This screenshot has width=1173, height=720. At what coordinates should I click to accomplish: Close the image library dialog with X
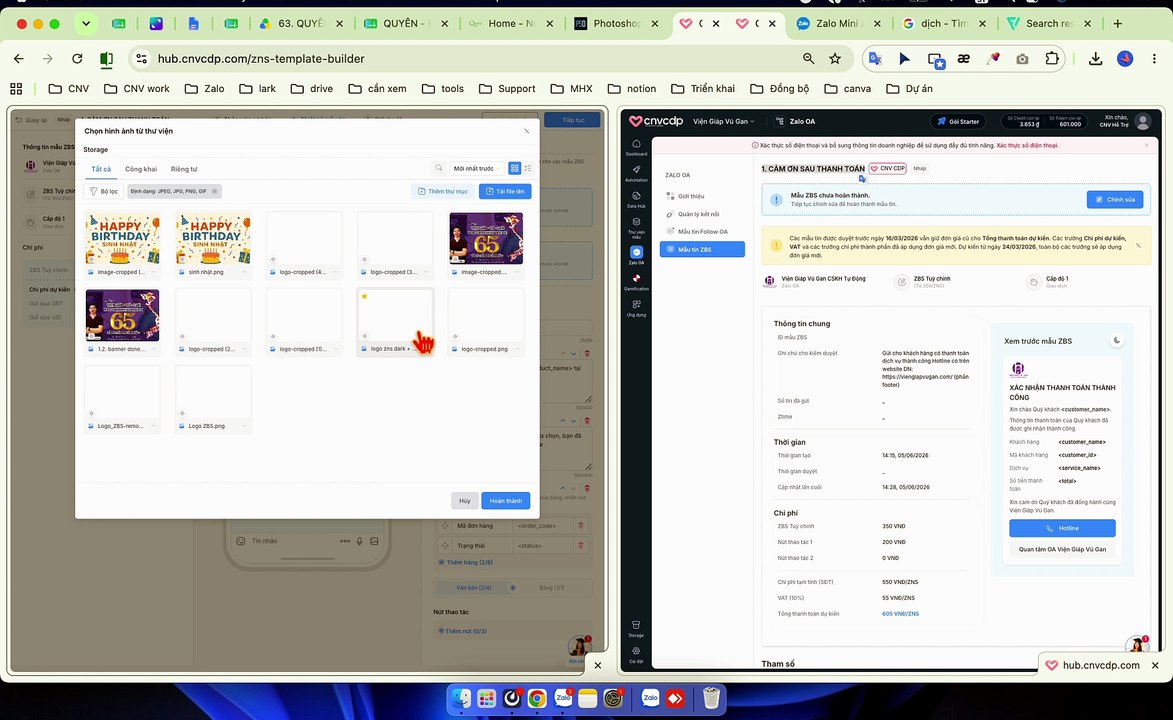point(527,131)
